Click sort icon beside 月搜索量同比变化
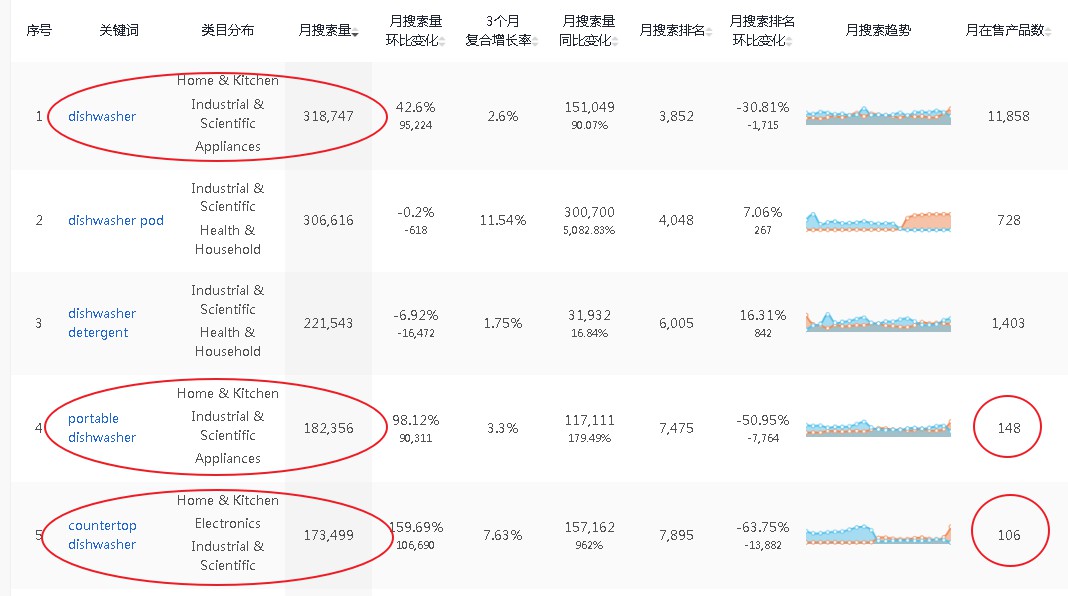Image resolution: width=1068 pixels, height=596 pixels. click(x=615, y=42)
